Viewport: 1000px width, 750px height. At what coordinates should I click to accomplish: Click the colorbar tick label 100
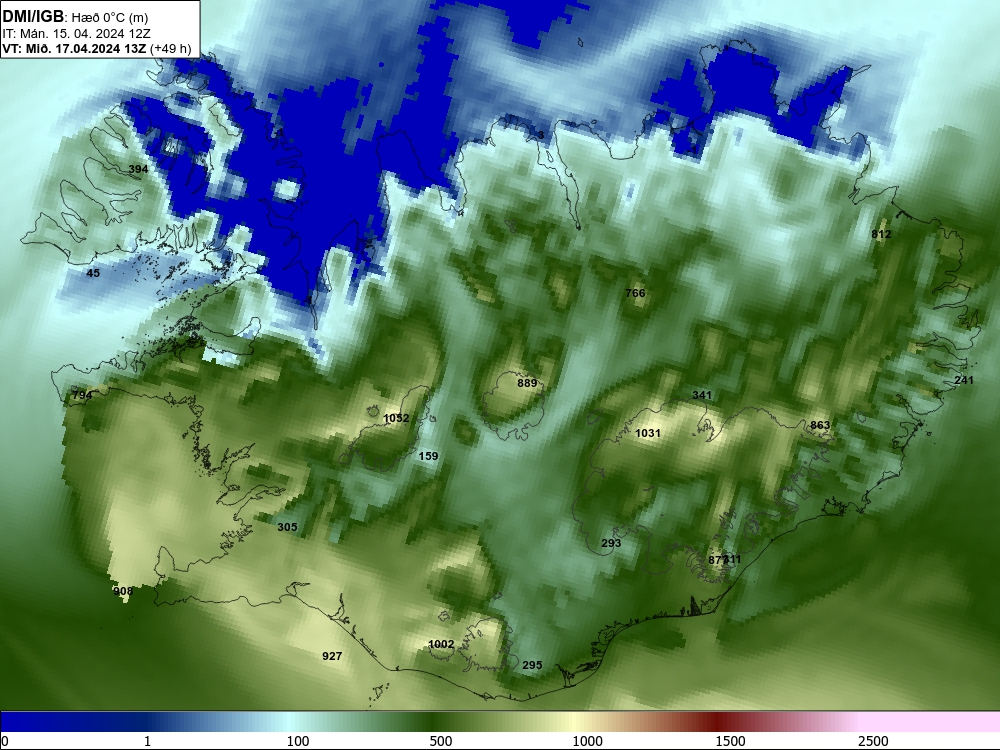(298, 741)
